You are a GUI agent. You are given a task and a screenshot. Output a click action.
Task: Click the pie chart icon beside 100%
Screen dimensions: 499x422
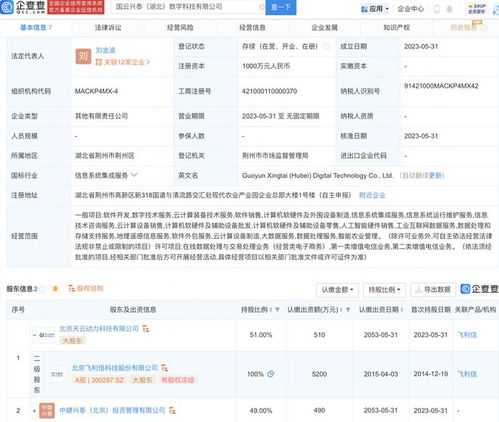(x=271, y=374)
